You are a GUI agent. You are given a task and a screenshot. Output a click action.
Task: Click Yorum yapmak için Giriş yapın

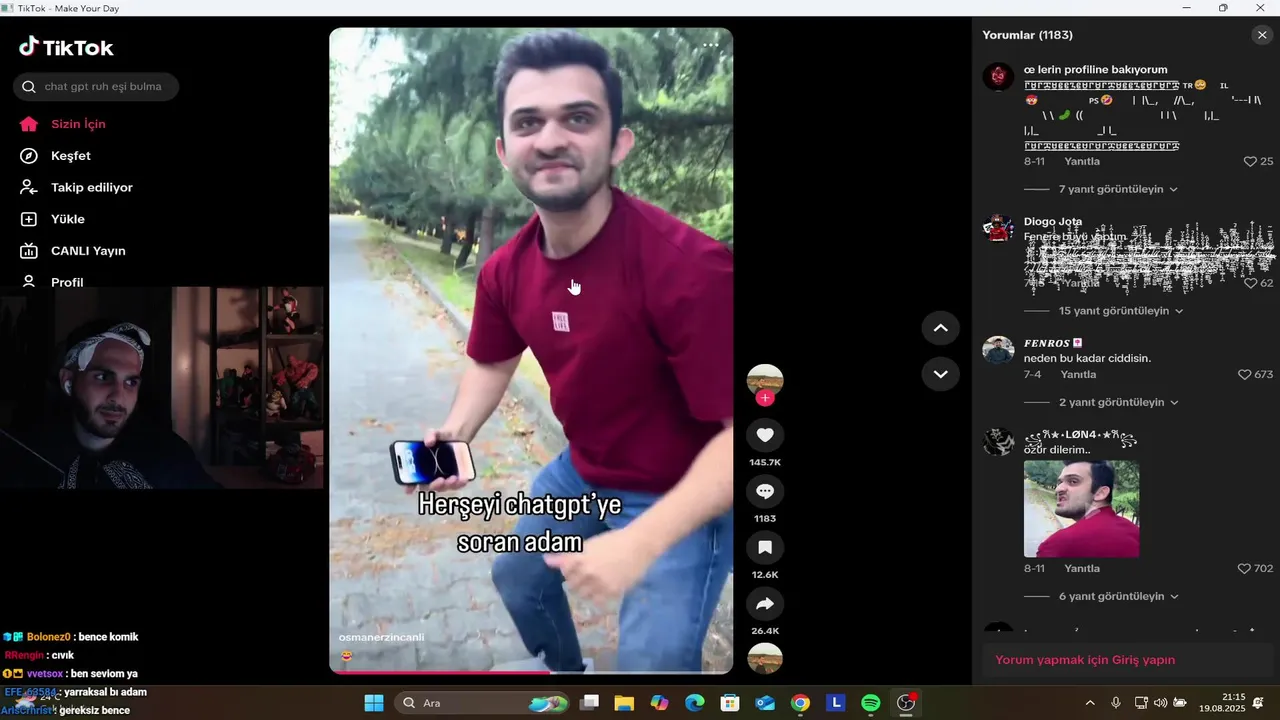[x=1085, y=660]
